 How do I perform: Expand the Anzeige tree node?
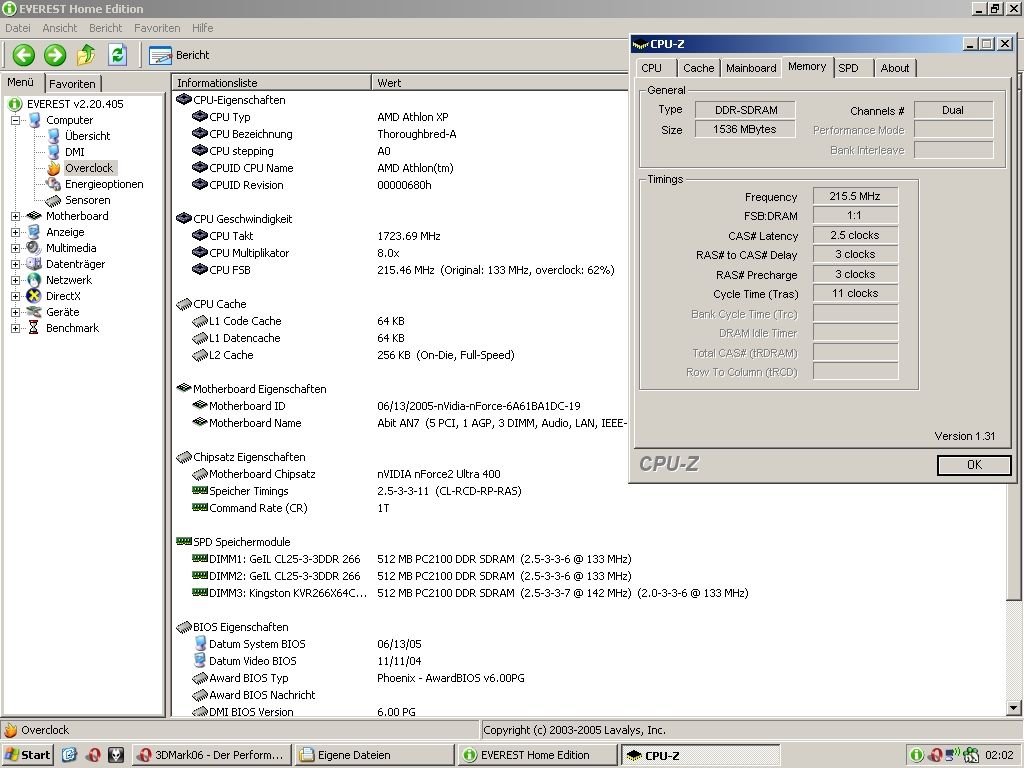15,232
